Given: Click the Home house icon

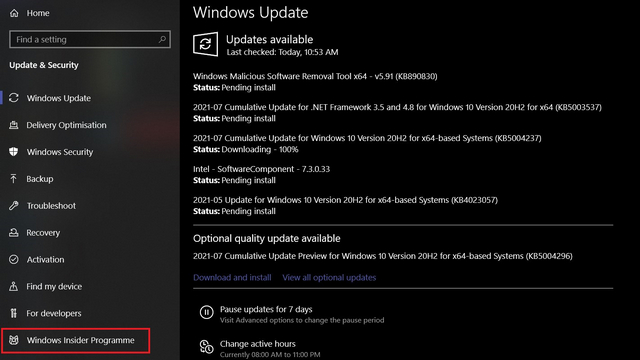Looking at the screenshot, I should click(14, 13).
